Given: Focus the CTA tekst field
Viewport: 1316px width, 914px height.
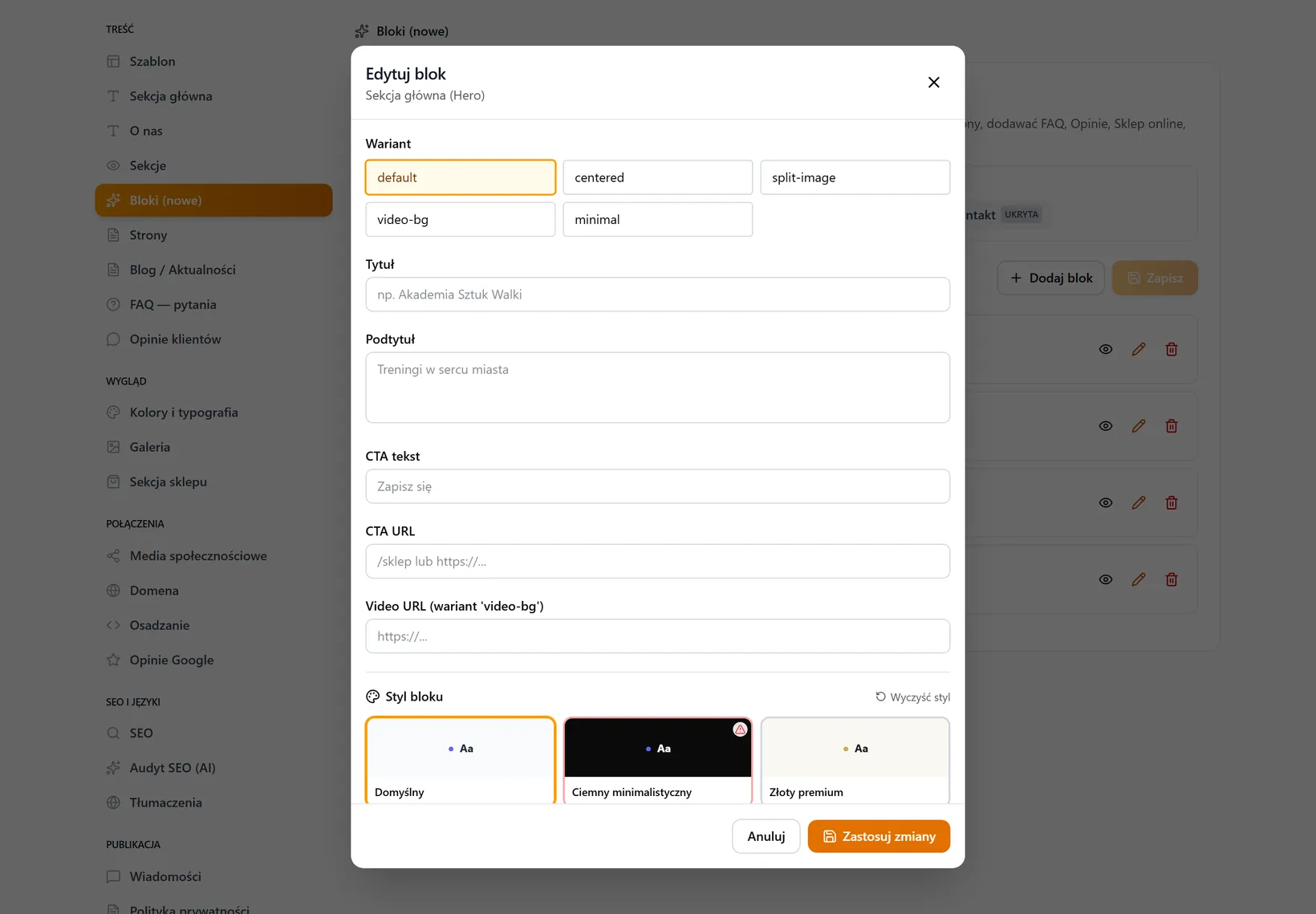Looking at the screenshot, I should coord(658,486).
